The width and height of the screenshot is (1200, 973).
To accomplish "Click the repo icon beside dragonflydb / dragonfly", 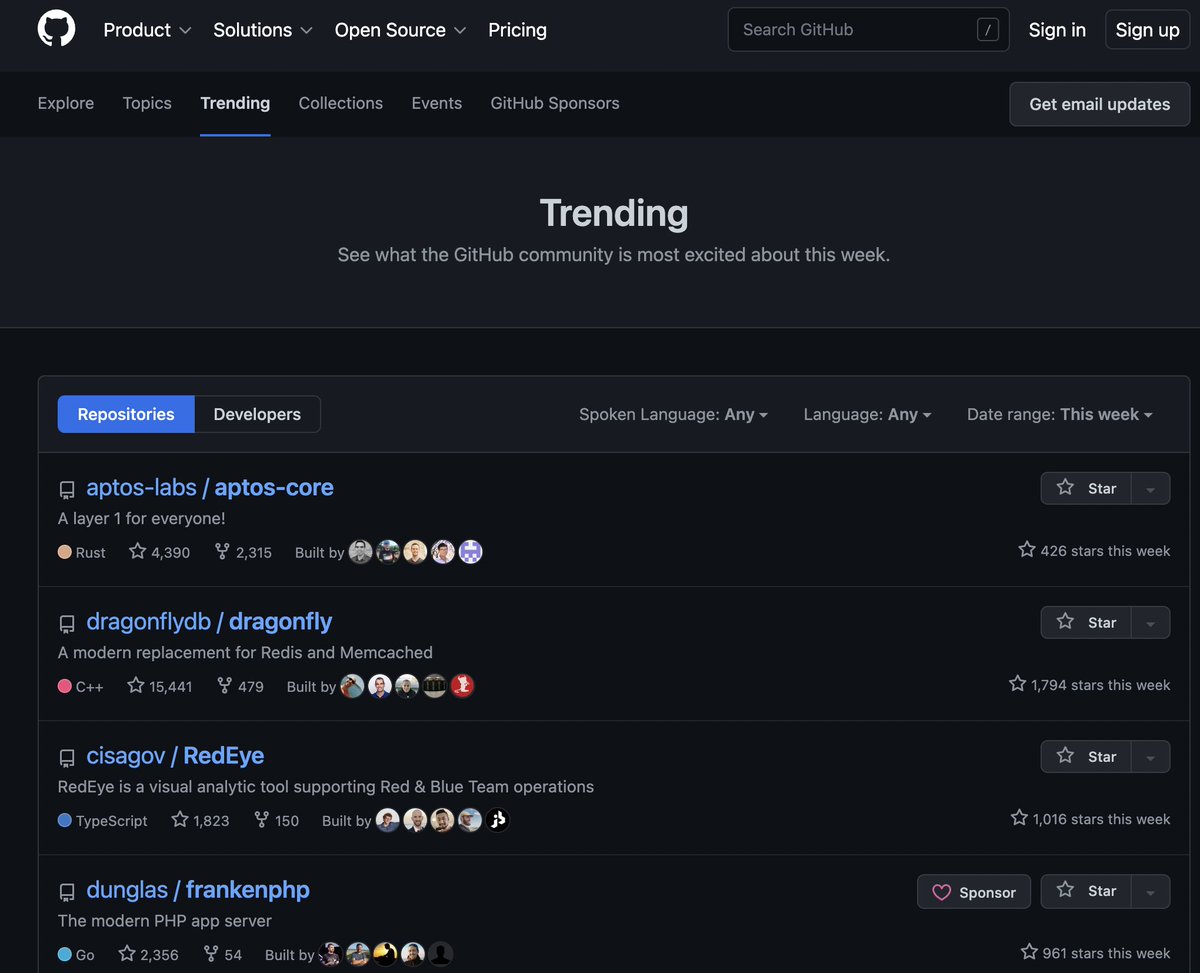I will (67, 624).
